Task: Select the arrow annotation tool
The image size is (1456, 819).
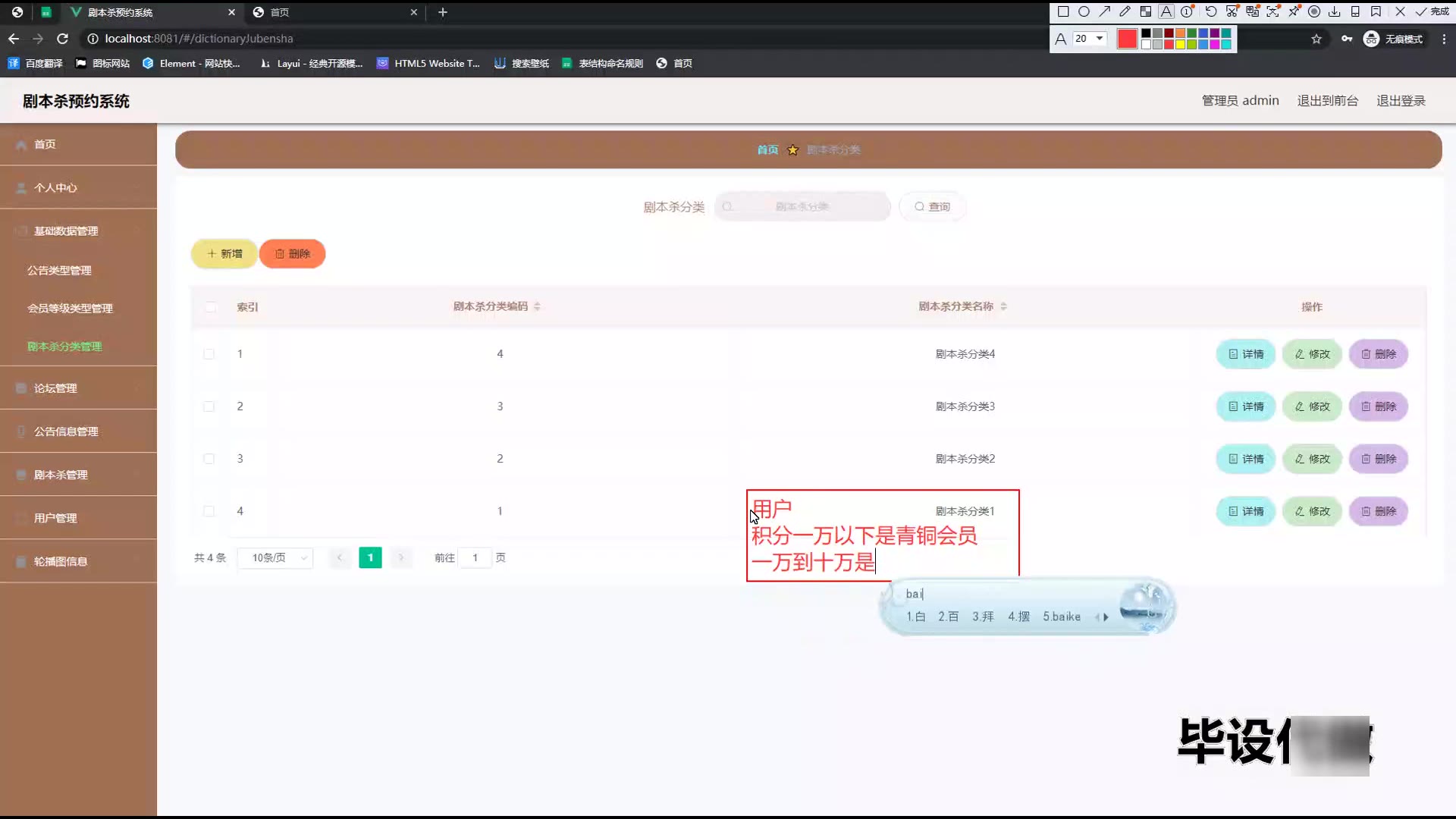Action: [x=1105, y=11]
